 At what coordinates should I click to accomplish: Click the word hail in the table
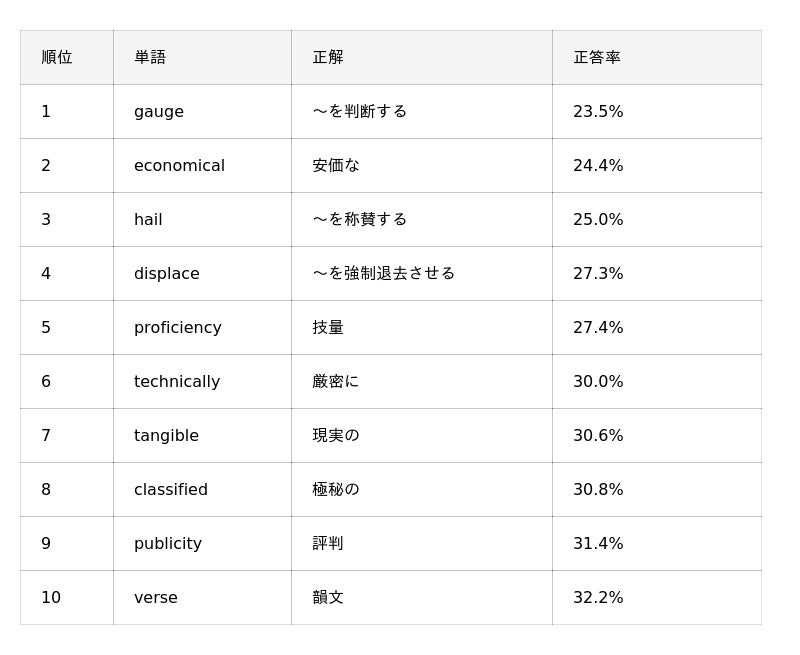tap(148, 219)
